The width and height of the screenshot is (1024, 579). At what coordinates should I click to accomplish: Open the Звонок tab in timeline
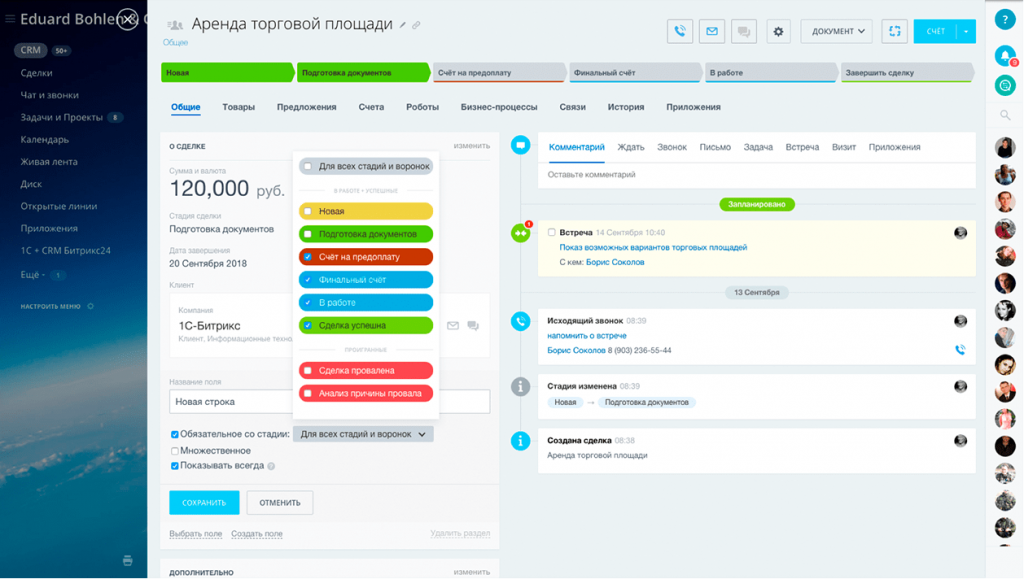(671, 148)
